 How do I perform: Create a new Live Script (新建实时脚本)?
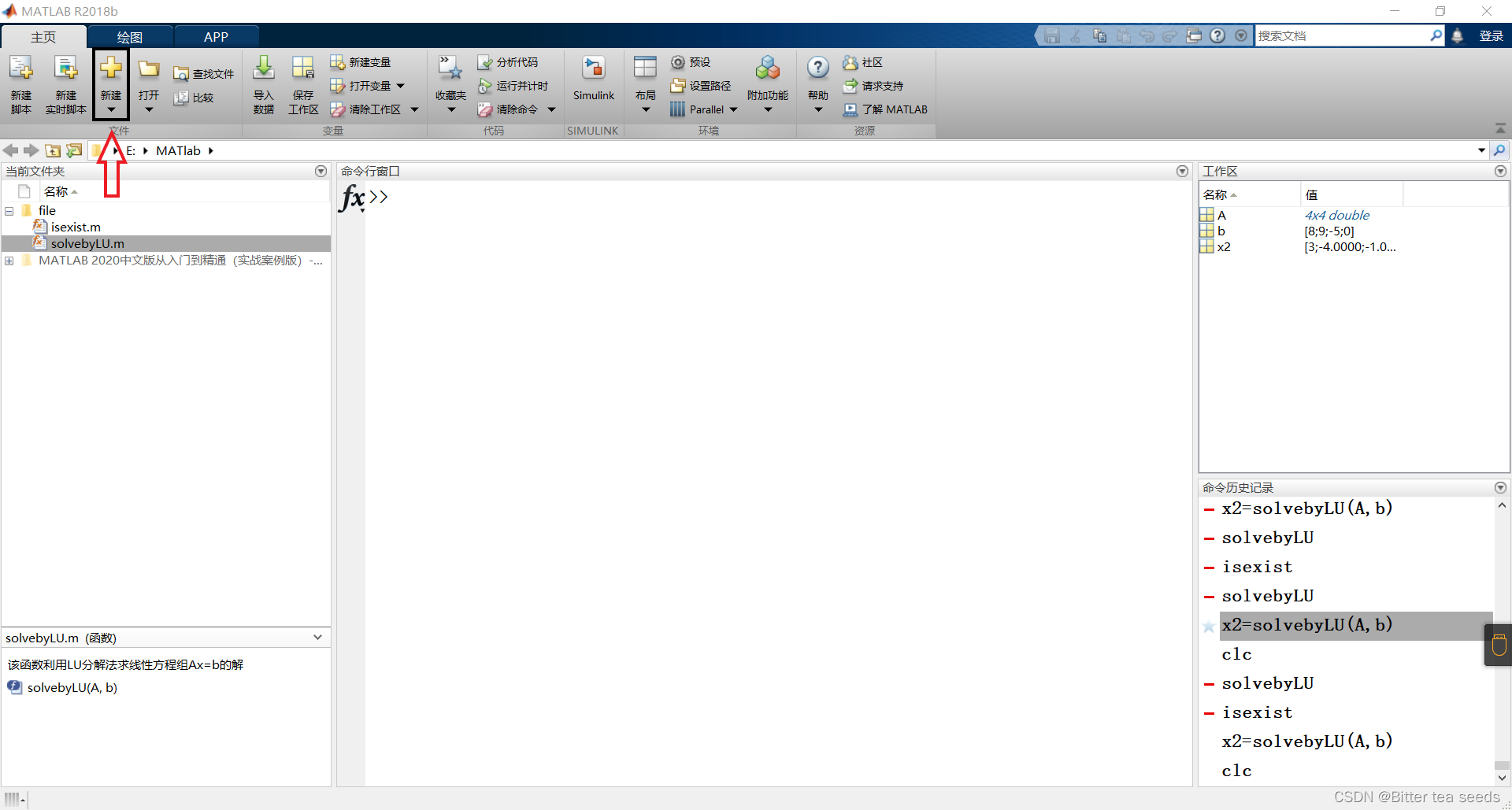tap(65, 84)
